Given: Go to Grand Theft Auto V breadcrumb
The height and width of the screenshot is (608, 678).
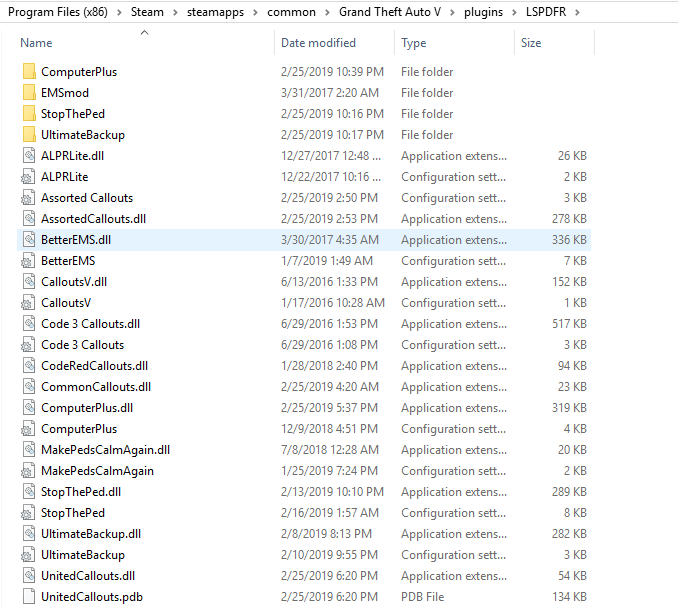Looking at the screenshot, I should pos(390,12).
